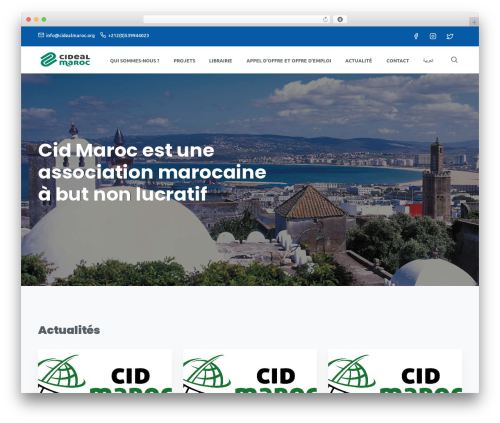Click the Cideal Maroc logo
Image resolution: width=500 pixels, height=423 pixels.
pos(65,60)
